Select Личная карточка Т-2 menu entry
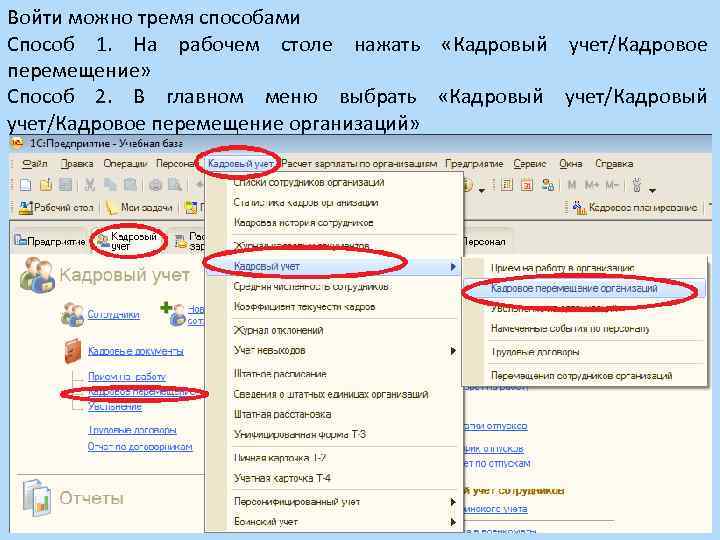Viewport: 720px width, 540px height. [x=280, y=458]
